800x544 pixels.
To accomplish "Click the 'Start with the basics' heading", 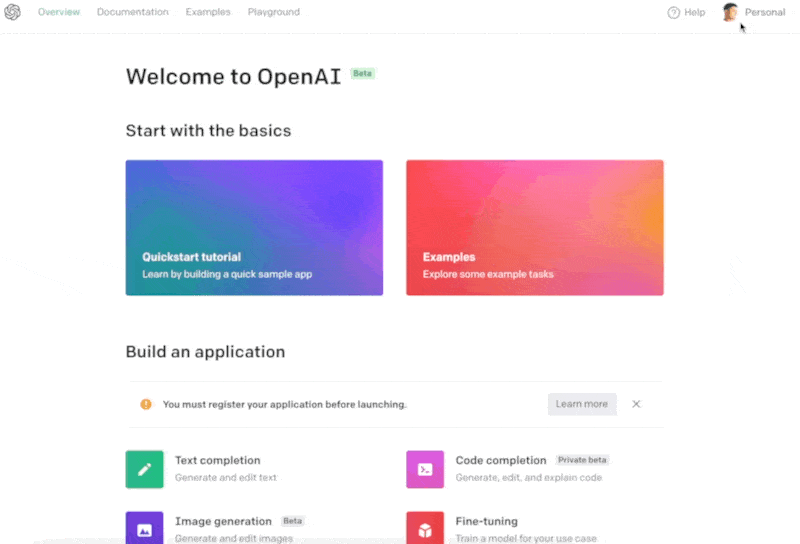I will tap(208, 131).
